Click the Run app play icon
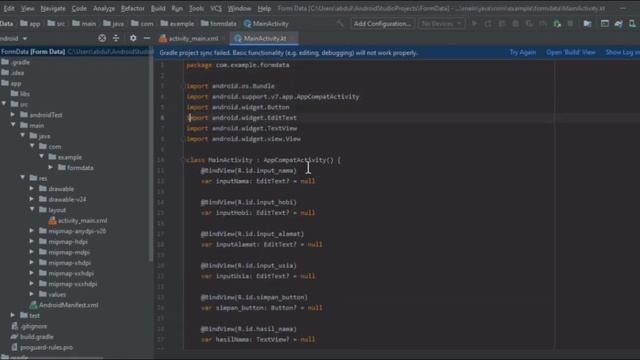Viewport: 640px width, 360px height. (474, 24)
